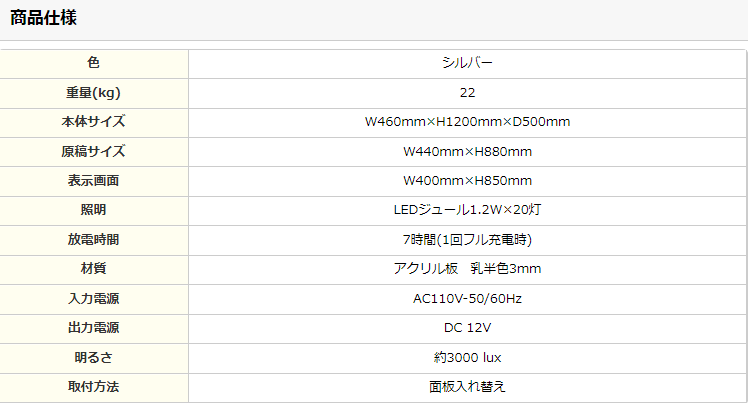Image resolution: width=748 pixels, height=403 pixels.
Task: Click the 商品仕様 heading
Action: pyautogui.click(x=43, y=18)
